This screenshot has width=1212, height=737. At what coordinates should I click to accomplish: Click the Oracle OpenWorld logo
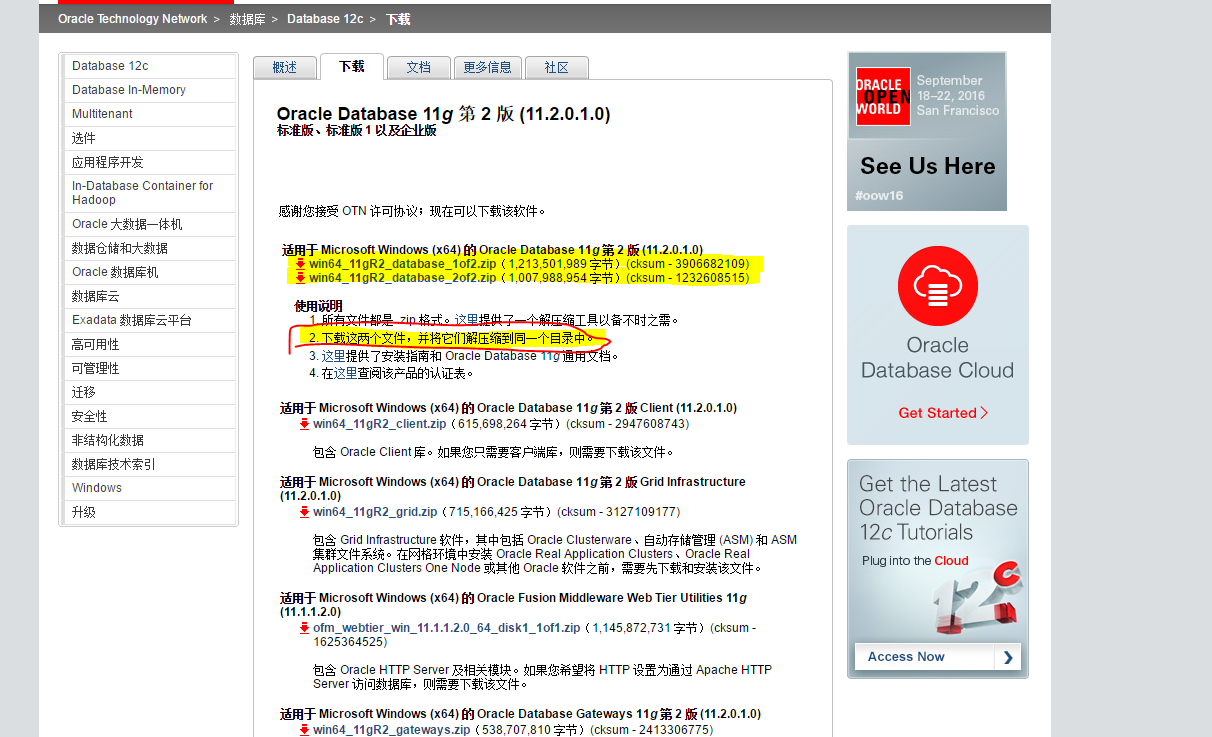(883, 96)
